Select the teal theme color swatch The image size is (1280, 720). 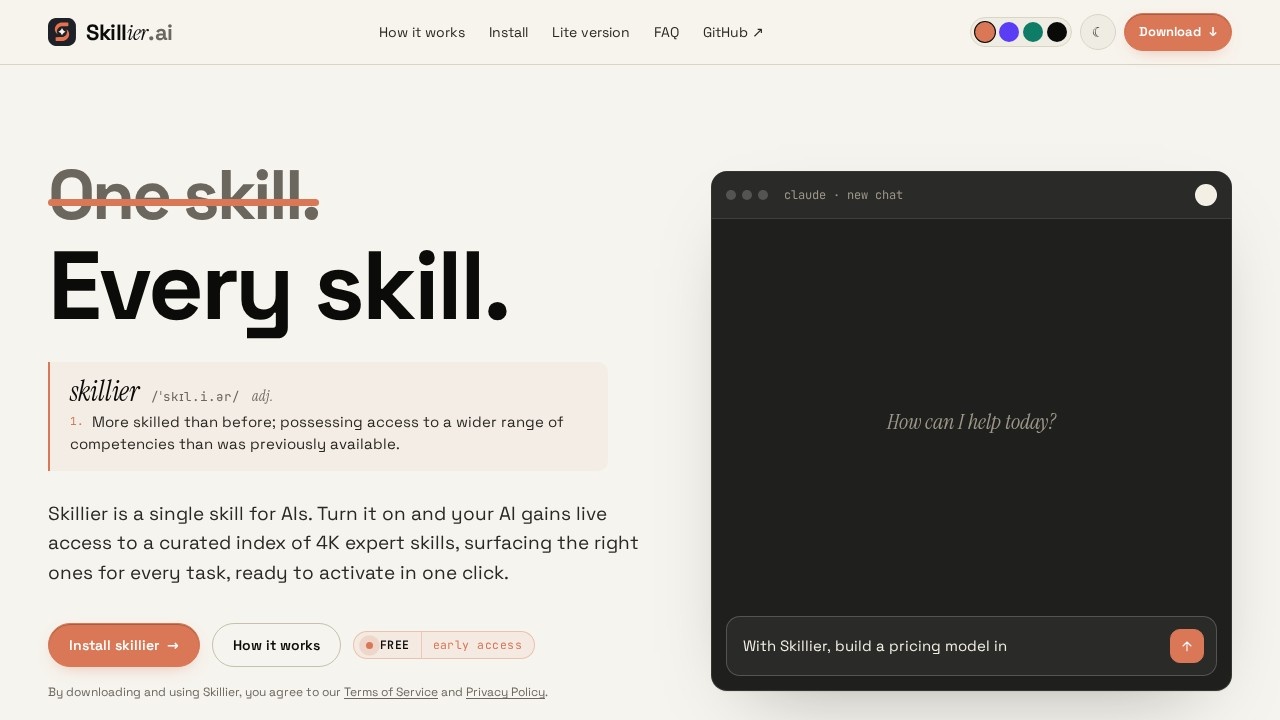point(1033,32)
